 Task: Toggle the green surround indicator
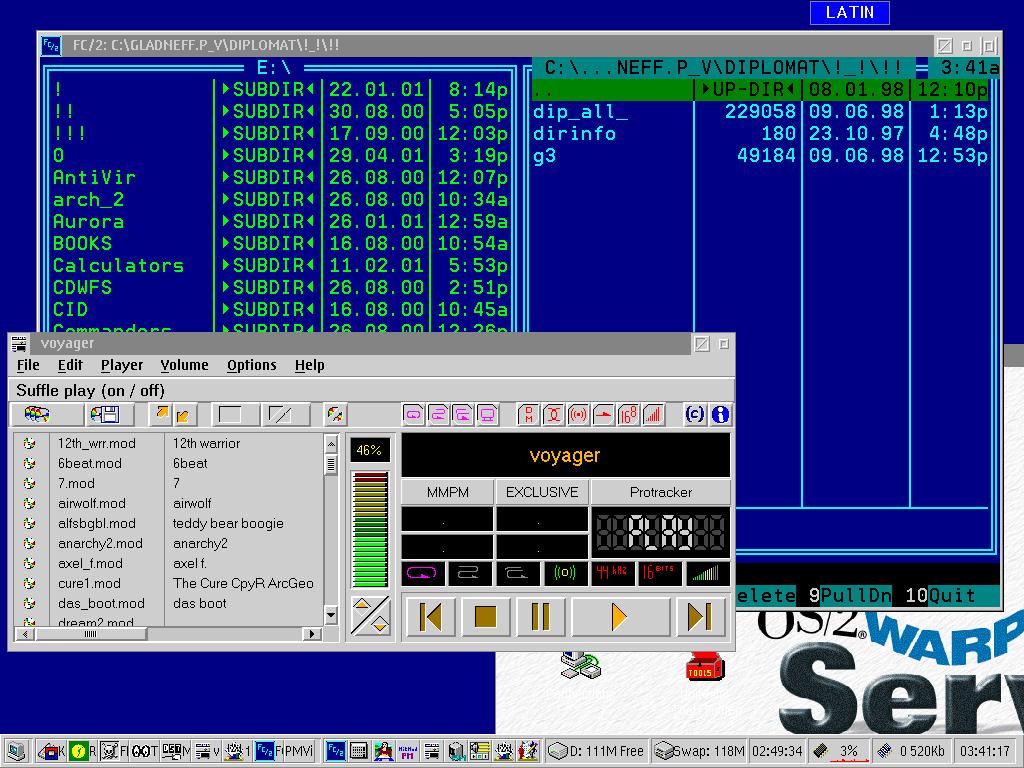click(x=565, y=573)
